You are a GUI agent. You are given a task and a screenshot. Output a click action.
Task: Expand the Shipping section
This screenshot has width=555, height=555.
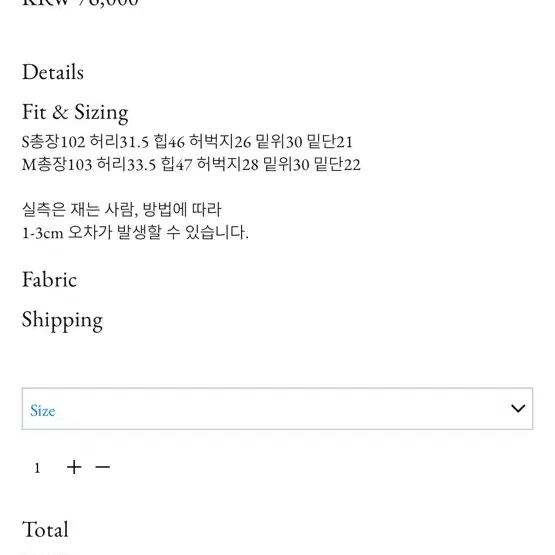[x=62, y=320]
